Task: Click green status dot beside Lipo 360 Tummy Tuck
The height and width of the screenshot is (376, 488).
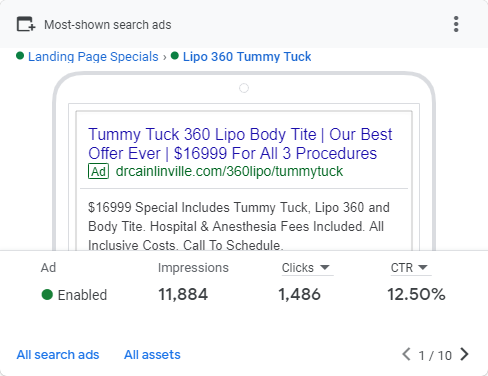Action: (x=175, y=56)
